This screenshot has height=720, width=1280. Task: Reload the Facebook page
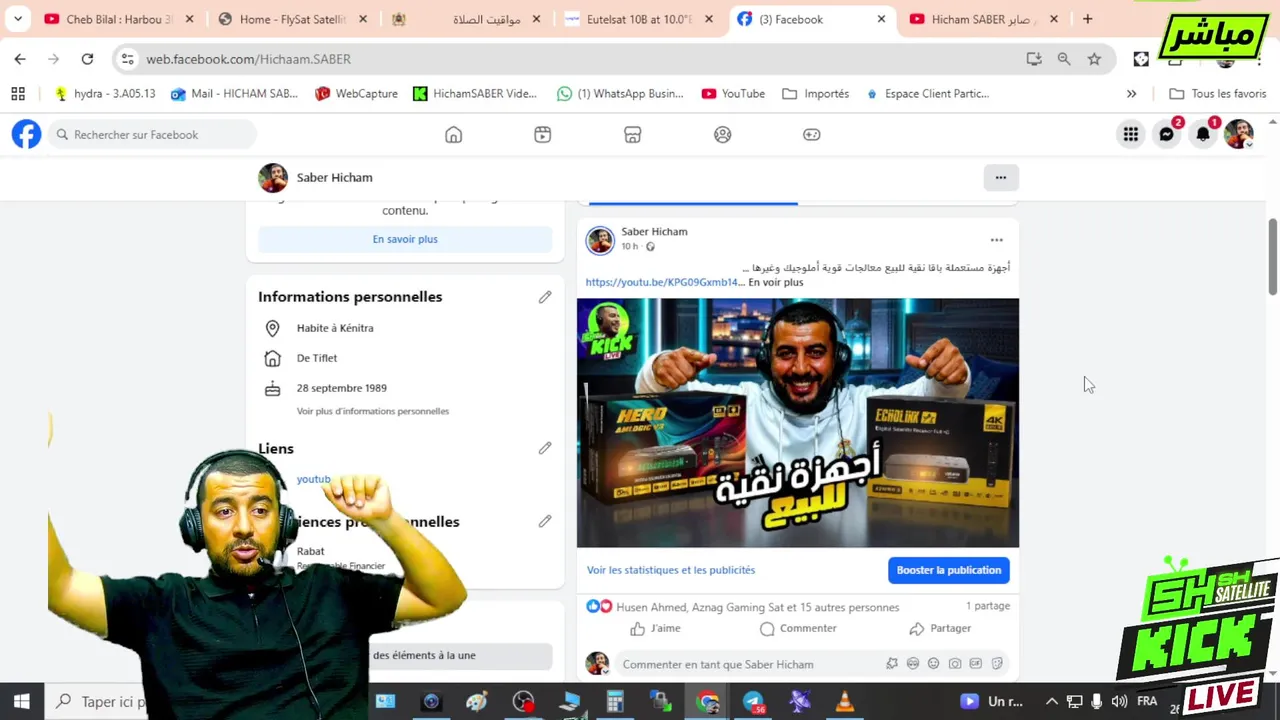pos(87,59)
